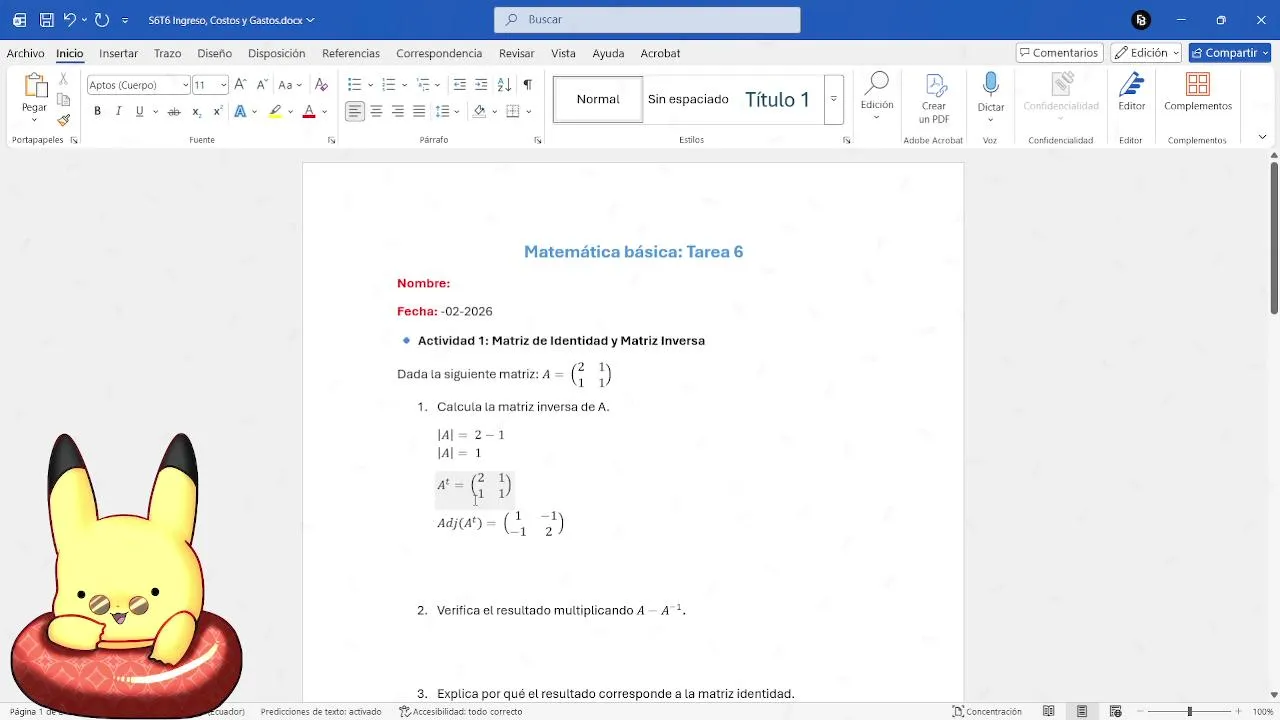Align paragraph to the right
Image resolution: width=1280 pixels, height=720 pixels.
(x=398, y=112)
